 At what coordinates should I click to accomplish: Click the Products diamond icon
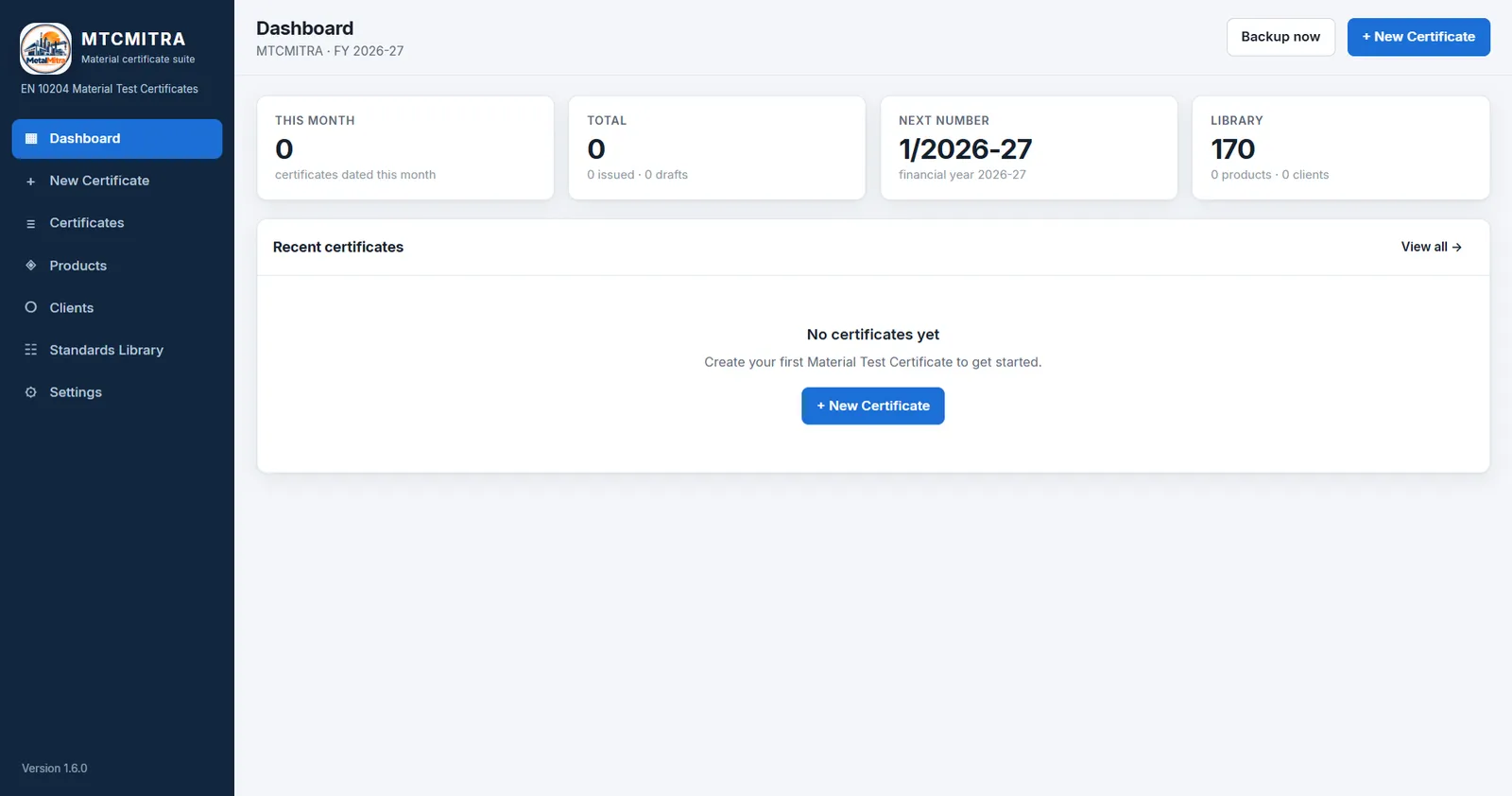click(x=31, y=266)
